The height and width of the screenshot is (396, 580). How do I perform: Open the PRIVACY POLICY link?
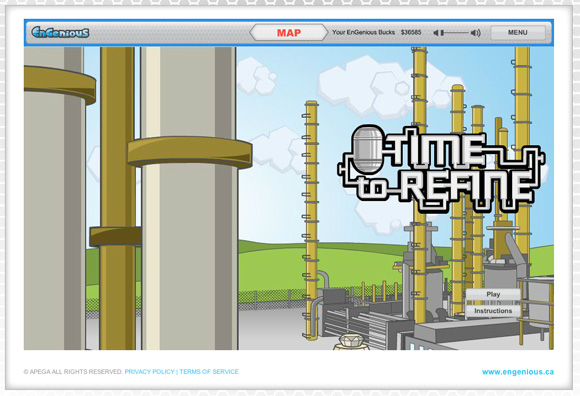149,372
